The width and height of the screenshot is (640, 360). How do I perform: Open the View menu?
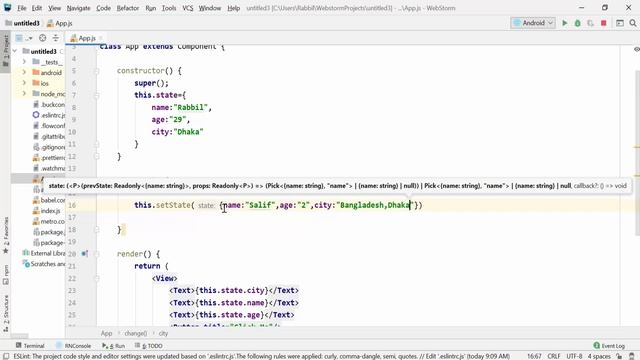click(54, 8)
